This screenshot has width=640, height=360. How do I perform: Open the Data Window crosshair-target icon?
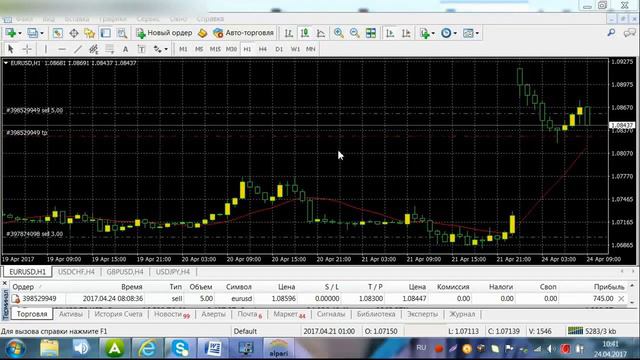click(x=74, y=33)
